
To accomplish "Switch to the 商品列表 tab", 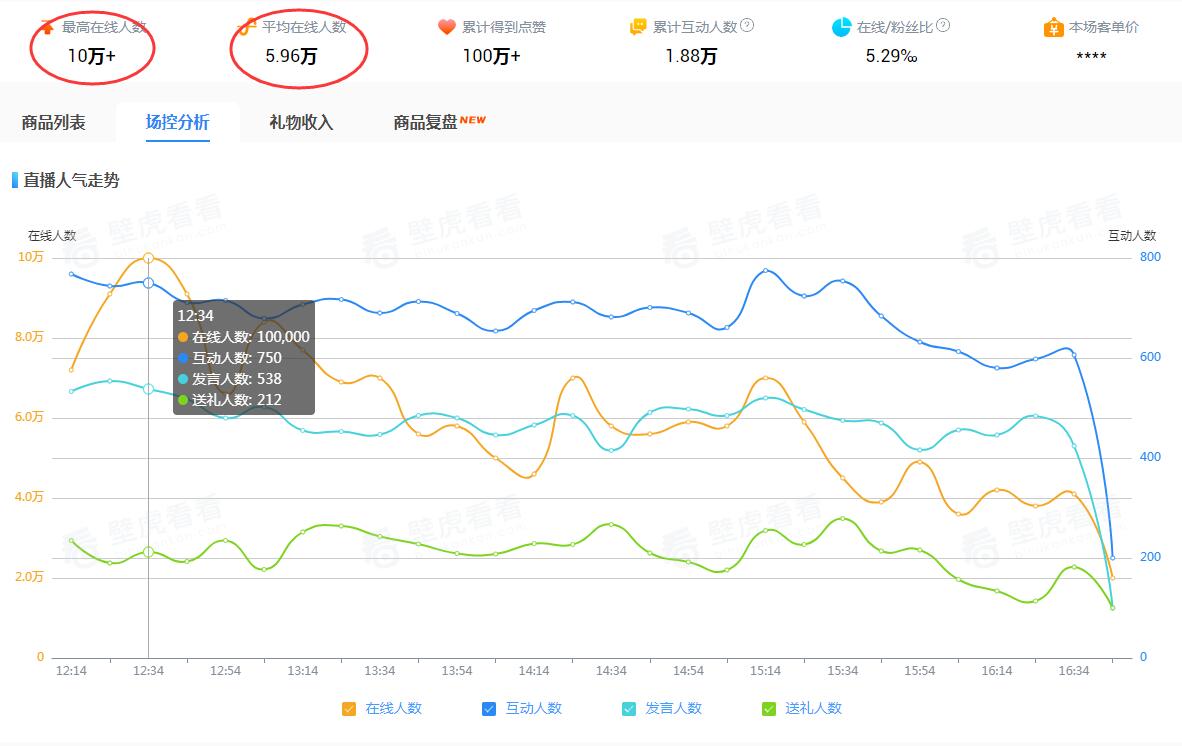I will (x=54, y=122).
